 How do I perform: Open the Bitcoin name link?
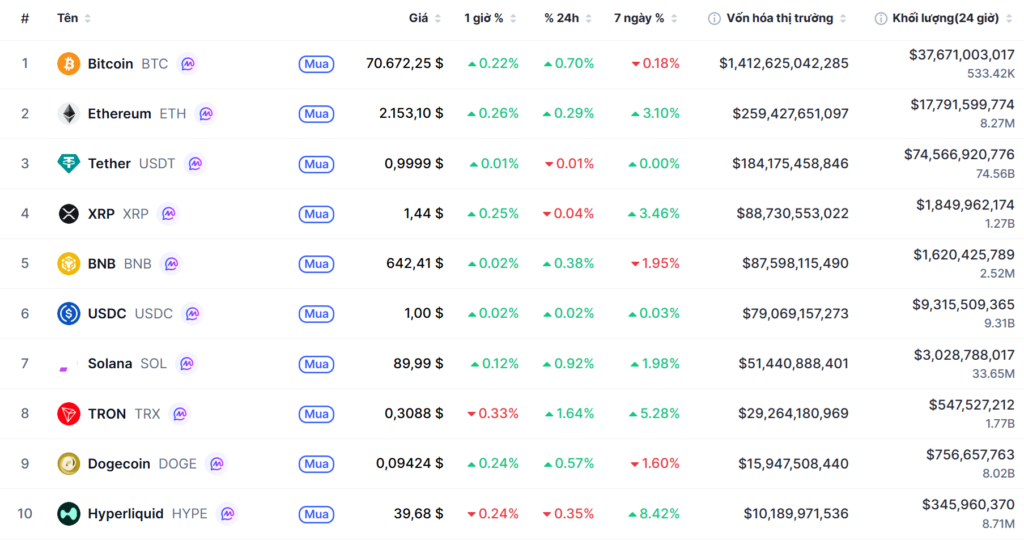click(110, 63)
